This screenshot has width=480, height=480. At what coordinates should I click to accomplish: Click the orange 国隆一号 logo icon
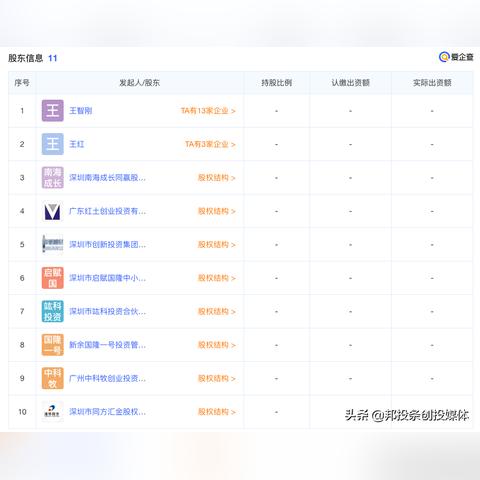click(x=52, y=345)
